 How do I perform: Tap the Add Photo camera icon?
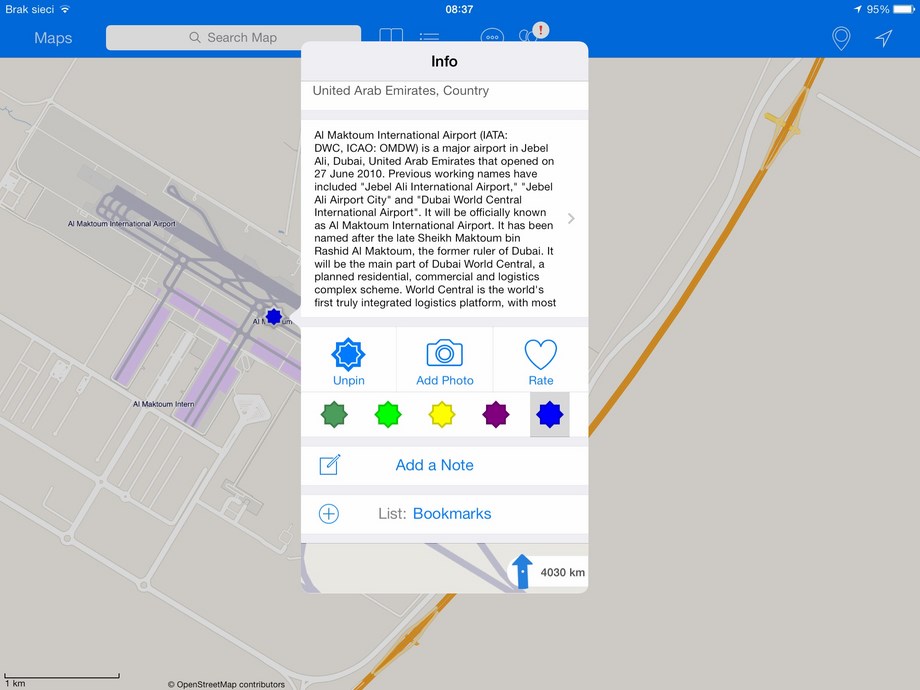445,353
